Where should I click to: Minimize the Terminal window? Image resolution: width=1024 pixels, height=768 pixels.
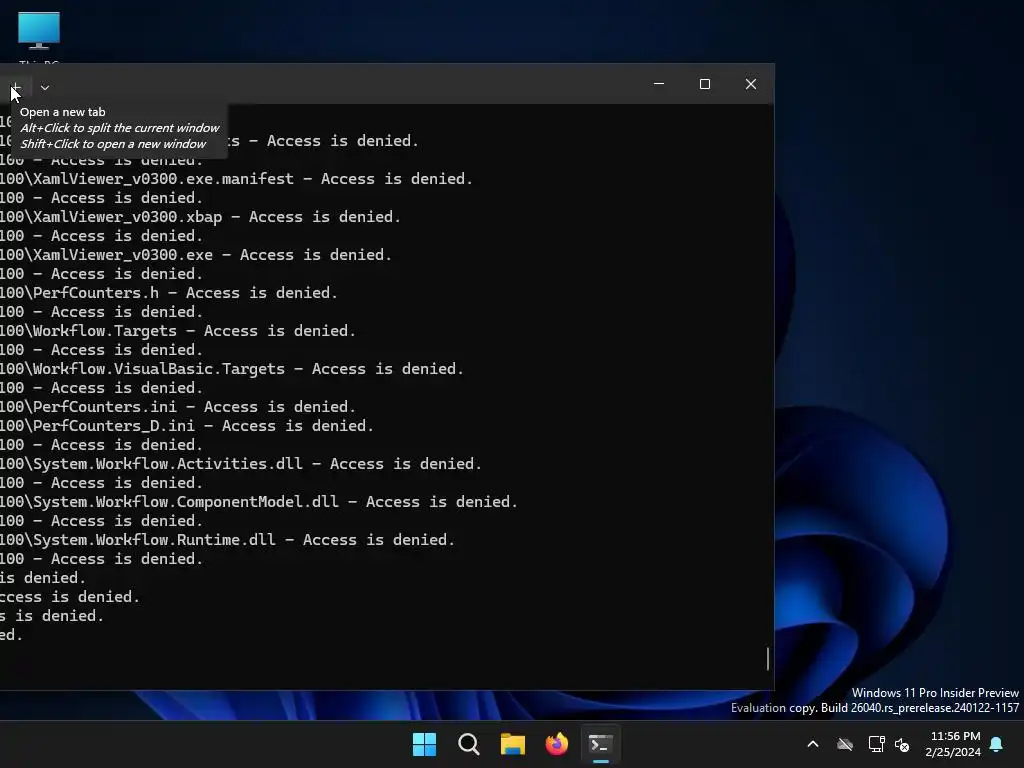pyautogui.click(x=659, y=84)
